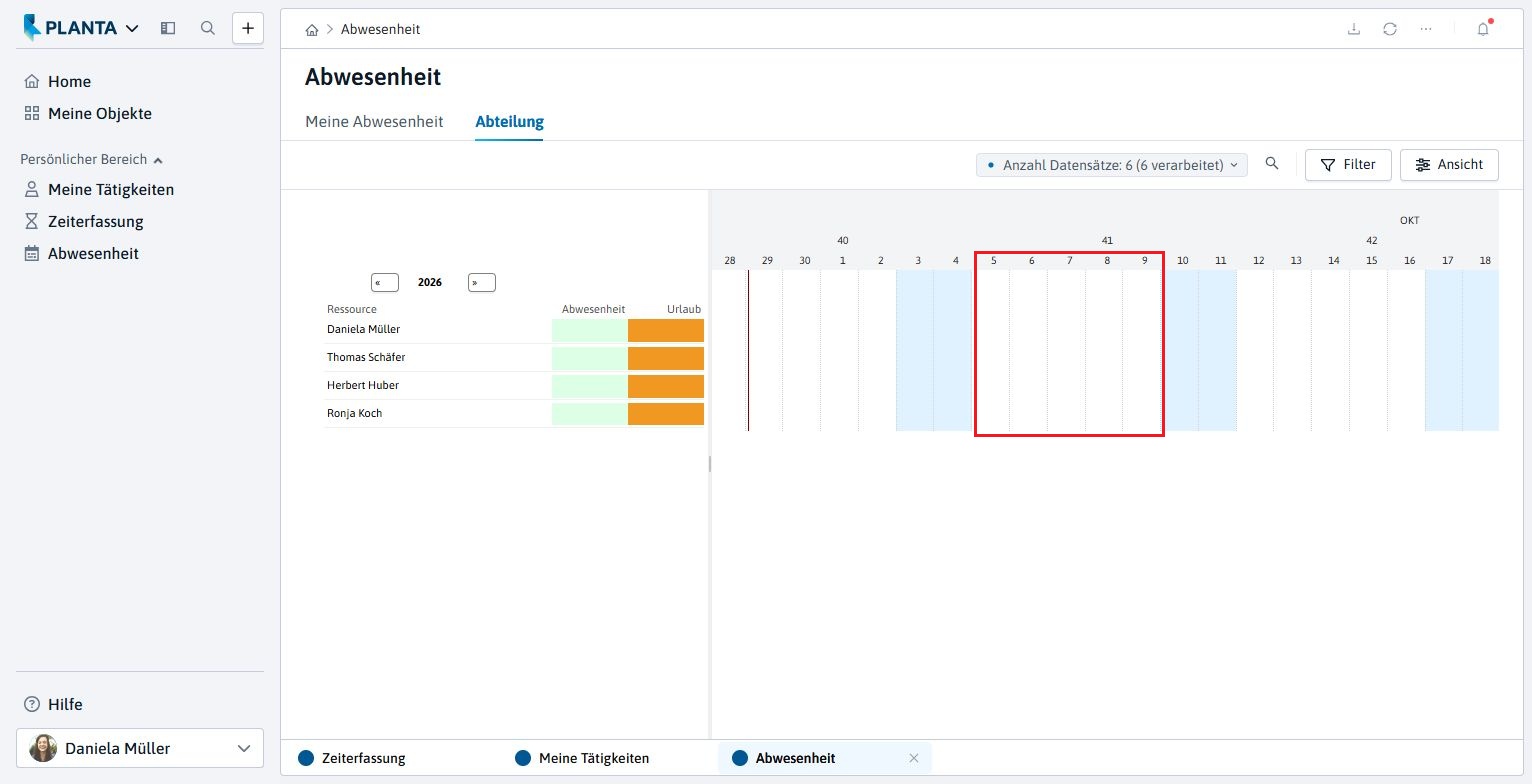Open the three-dots more options menu
The image size is (1532, 784).
1426,29
